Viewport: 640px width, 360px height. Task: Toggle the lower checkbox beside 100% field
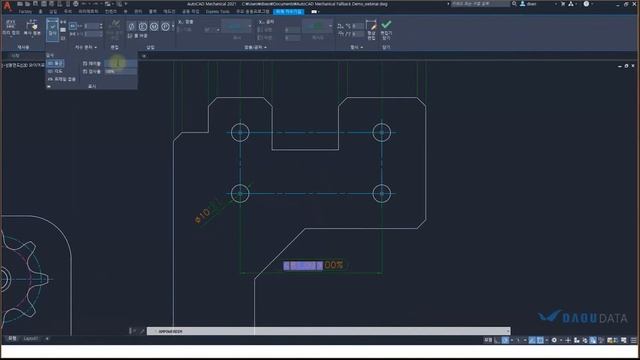pyautogui.click(x=85, y=71)
